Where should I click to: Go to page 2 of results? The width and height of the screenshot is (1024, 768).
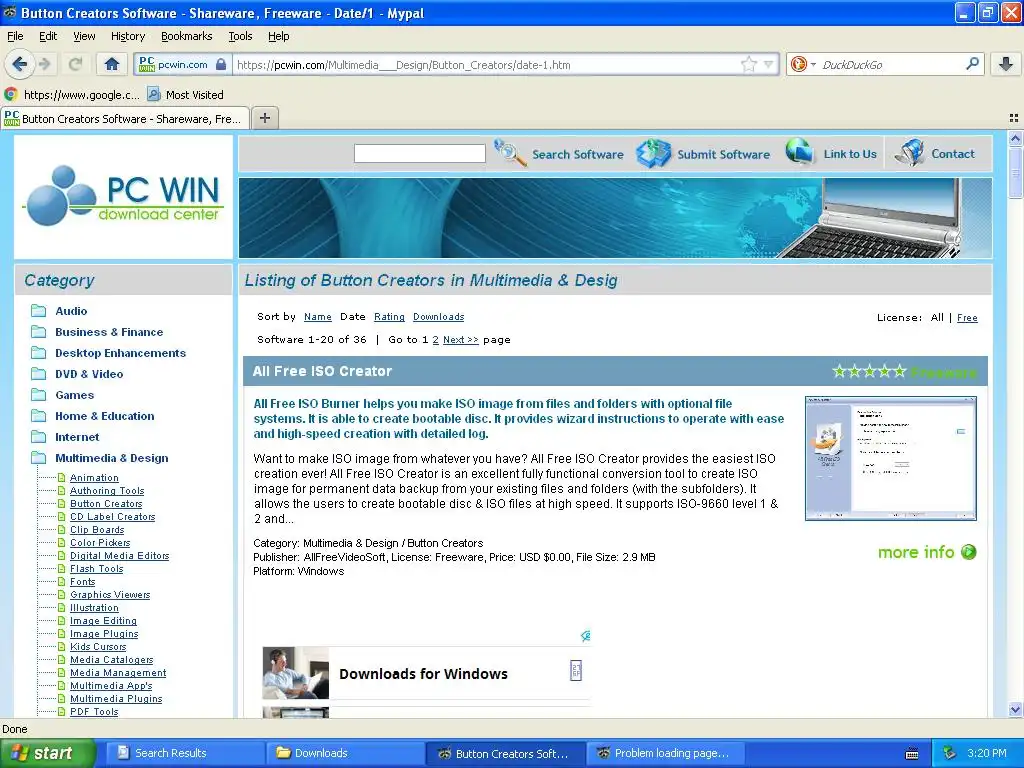(x=435, y=340)
